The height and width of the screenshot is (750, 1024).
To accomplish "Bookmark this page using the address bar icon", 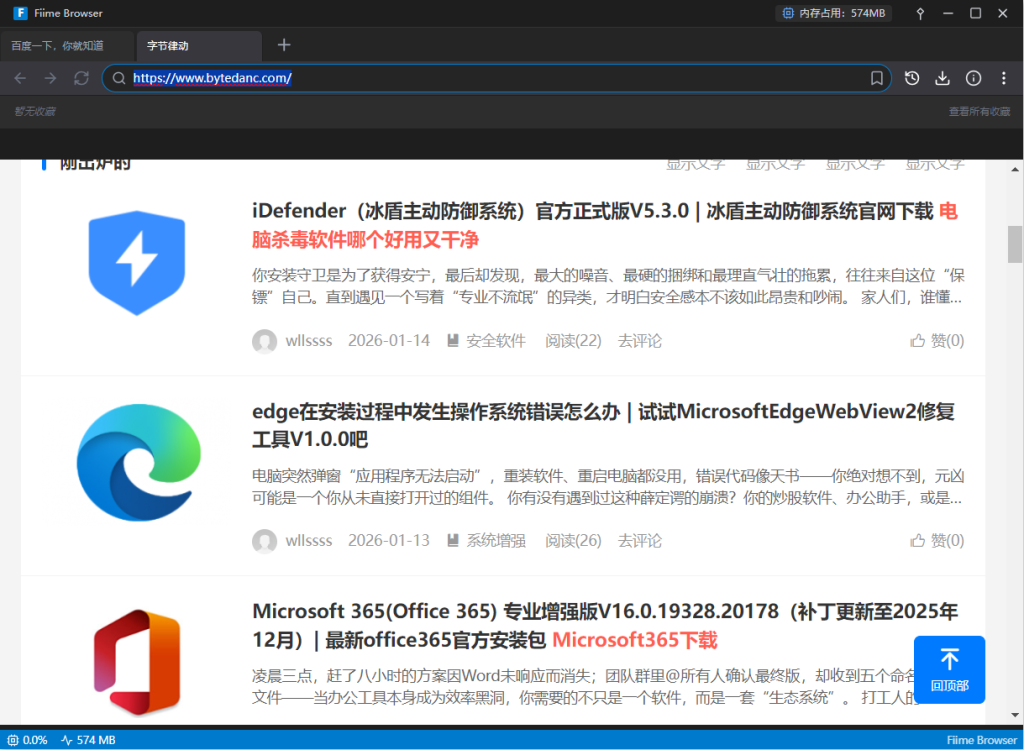I will 876,78.
